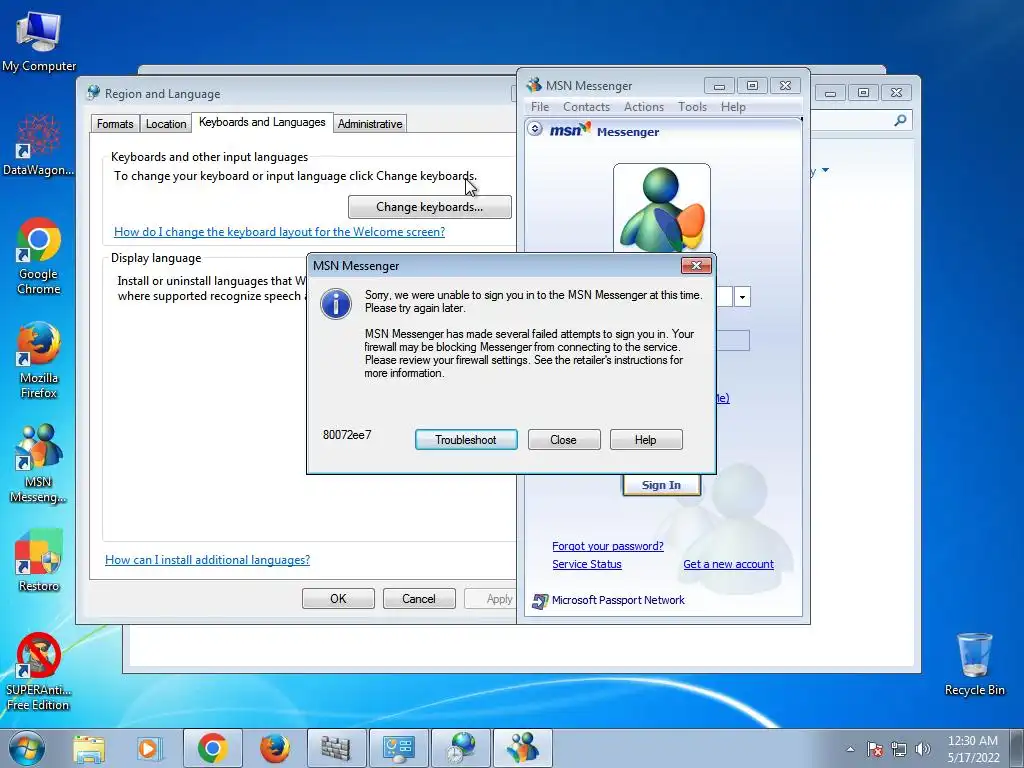Click the Messenger password field
The width and height of the screenshot is (1024, 768).
pos(733,340)
